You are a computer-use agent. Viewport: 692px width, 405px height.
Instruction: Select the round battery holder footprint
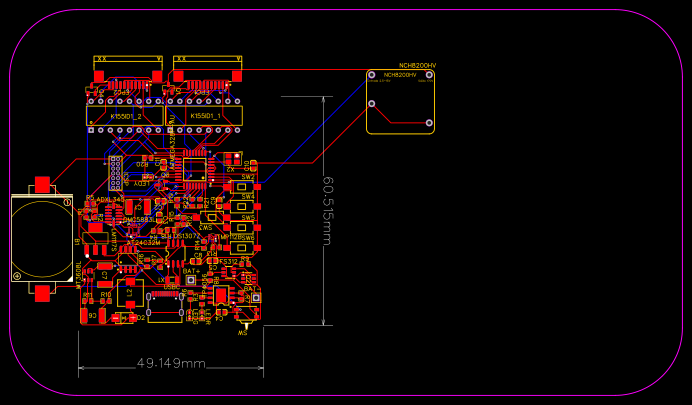coord(42,238)
